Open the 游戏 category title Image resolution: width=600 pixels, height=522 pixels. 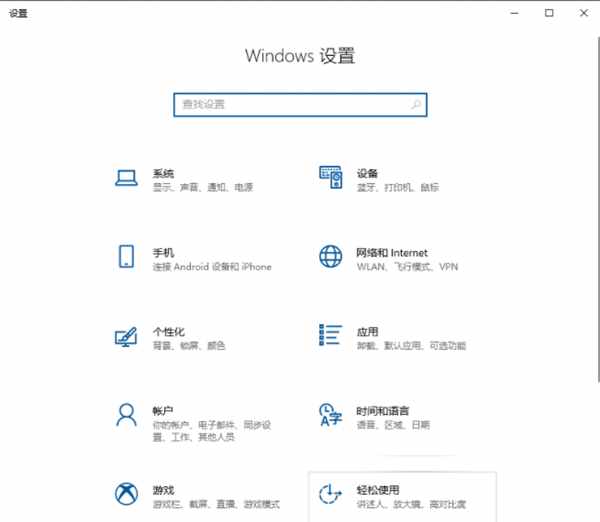click(163, 490)
